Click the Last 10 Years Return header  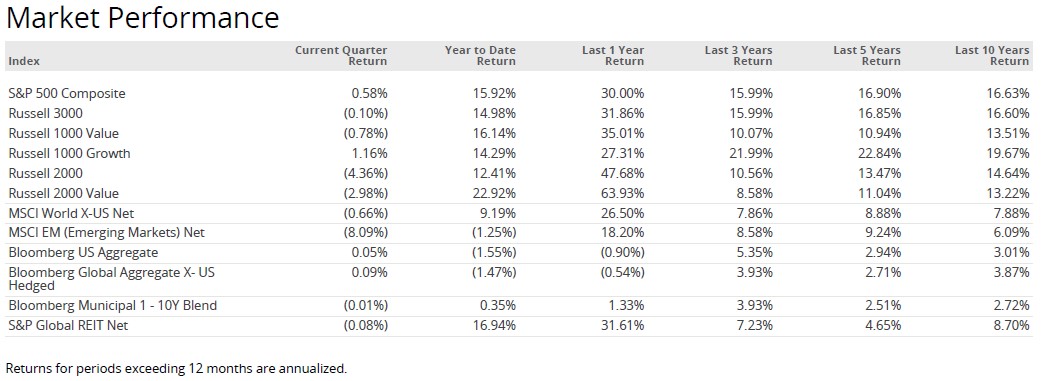(992, 56)
